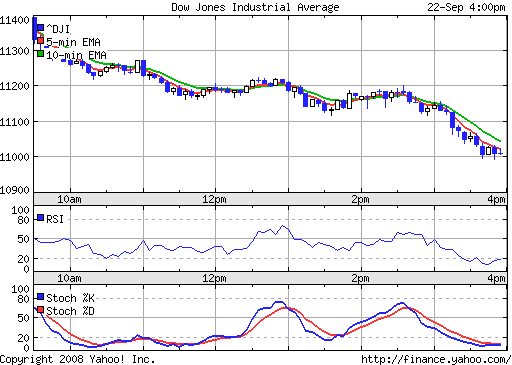Image resolution: width=512 pixels, height=365 pixels.
Task: Click '10am' on the price chart time axis
Action: (x=69, y=199)
